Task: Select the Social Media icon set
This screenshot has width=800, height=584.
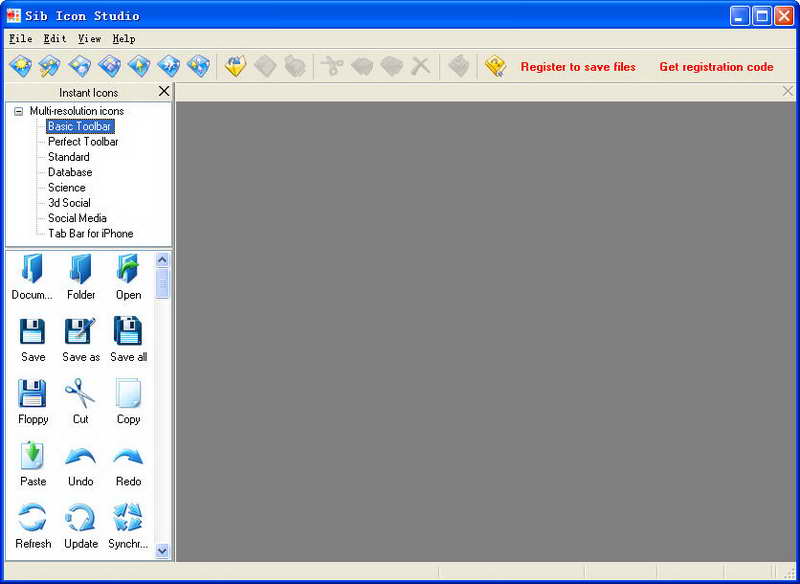Action: pyautogui.click(x=77, y=218)
